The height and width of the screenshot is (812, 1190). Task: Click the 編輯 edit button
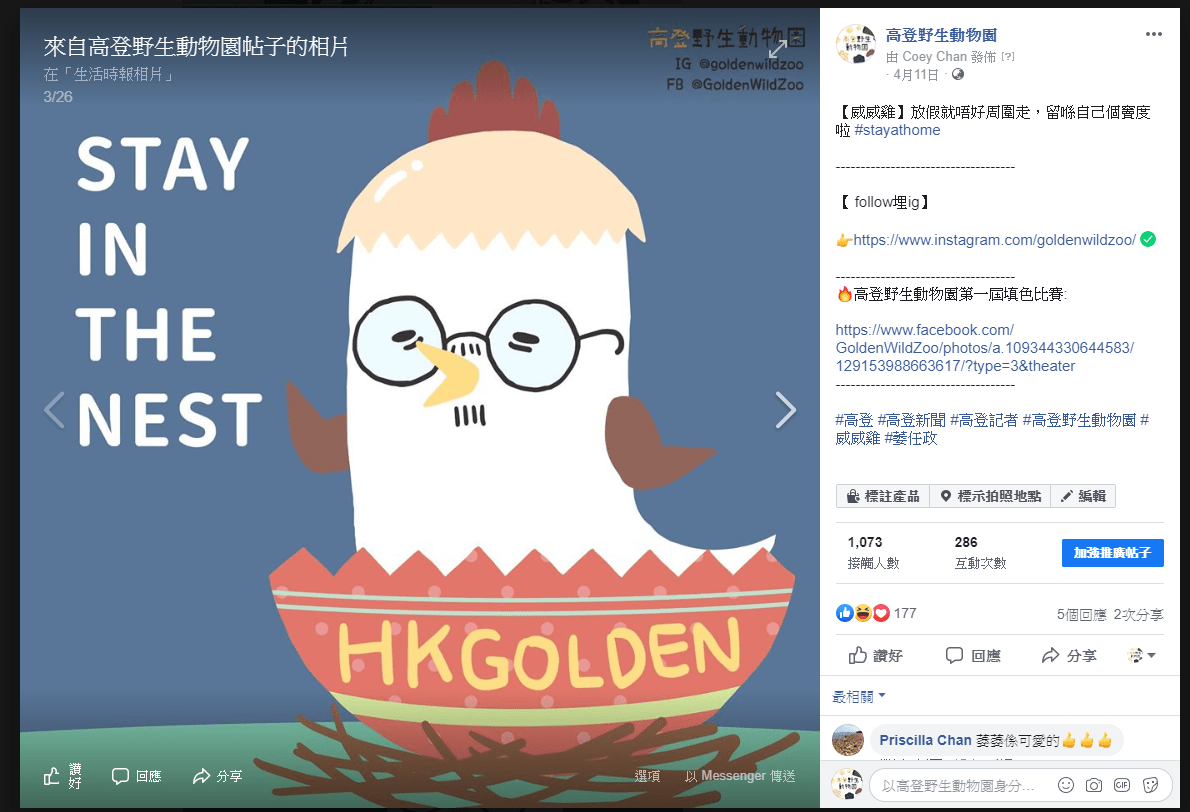tap(1083, 496)
